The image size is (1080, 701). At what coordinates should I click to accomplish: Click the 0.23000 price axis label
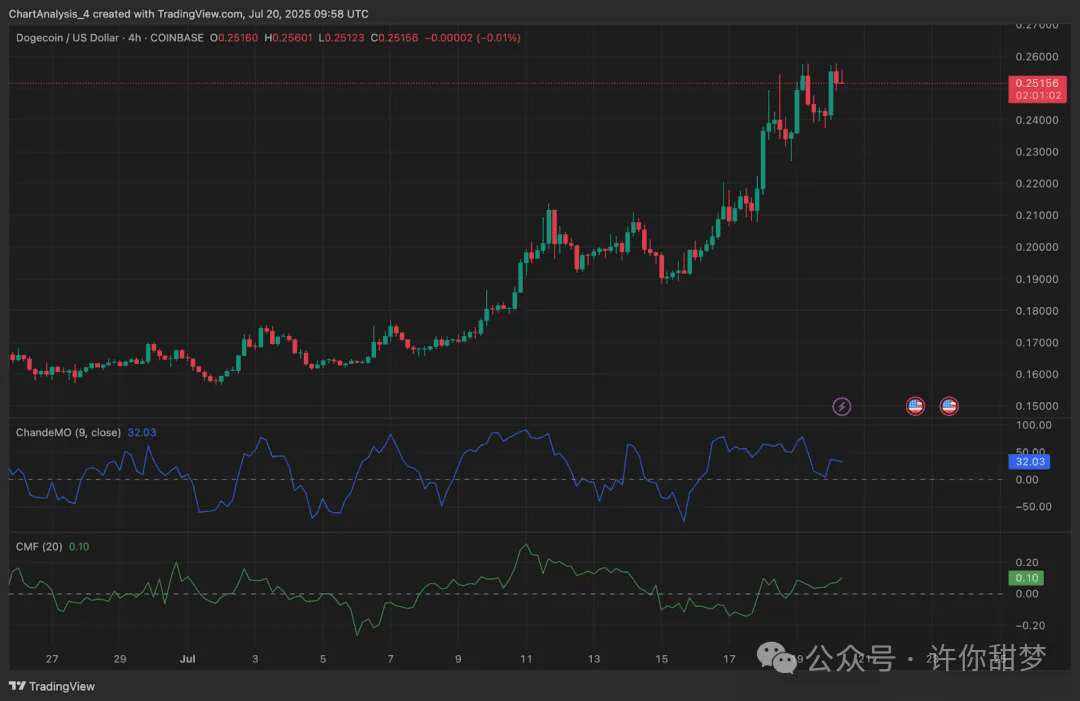1037,152
